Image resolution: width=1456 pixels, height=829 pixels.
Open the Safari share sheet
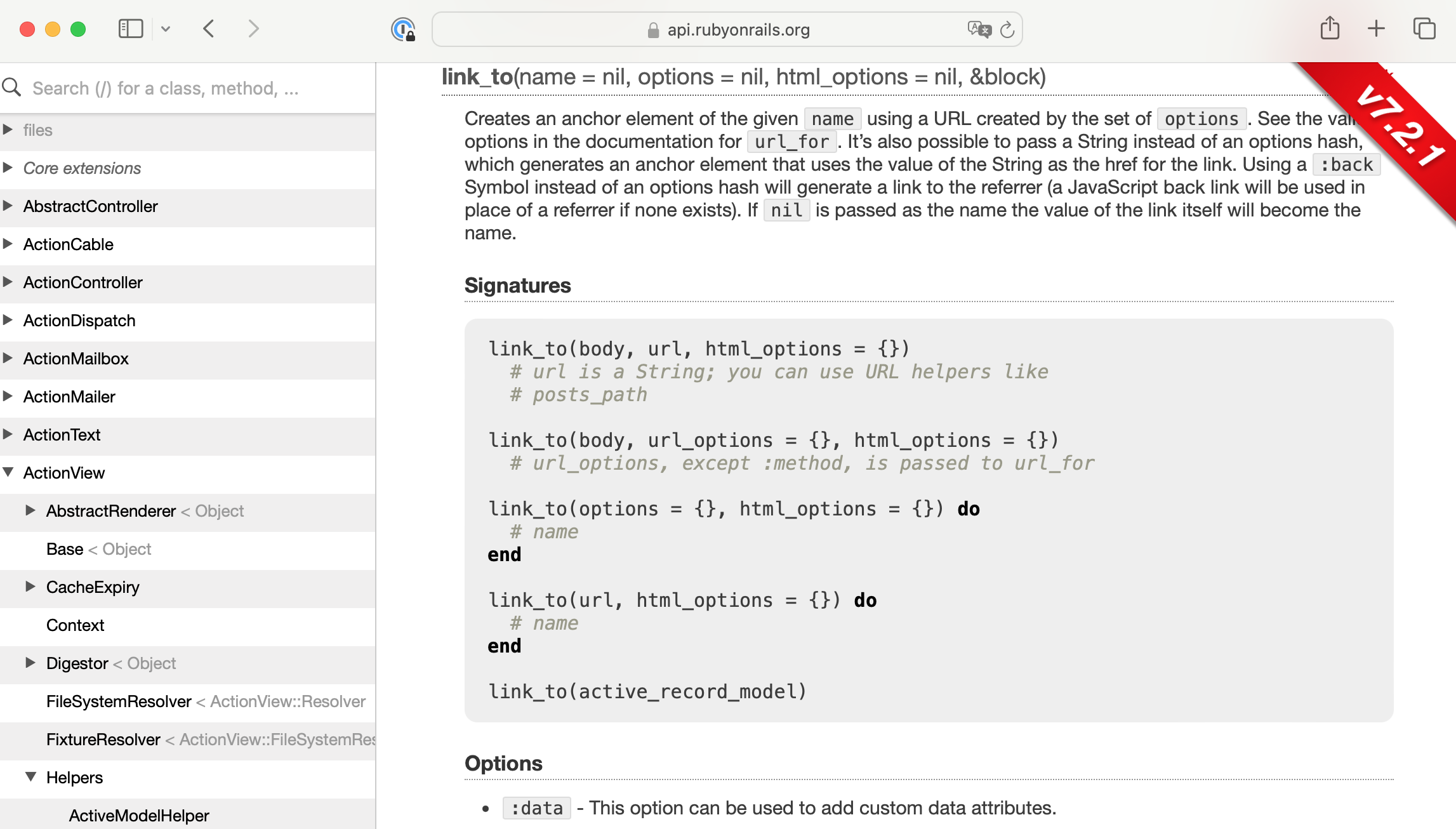1330,29
